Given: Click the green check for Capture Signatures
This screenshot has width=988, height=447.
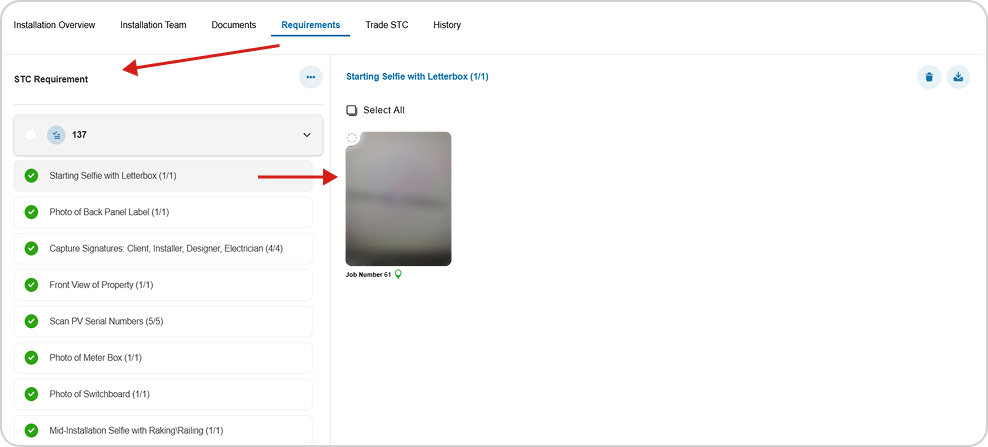Looking at the screenshot, I should point(31,248).
